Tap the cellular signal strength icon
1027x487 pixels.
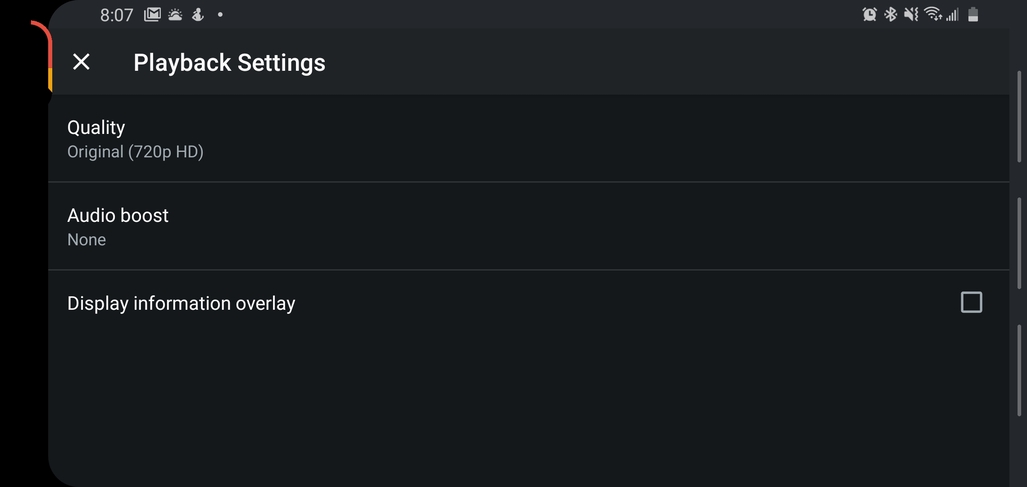coord(952,15)
